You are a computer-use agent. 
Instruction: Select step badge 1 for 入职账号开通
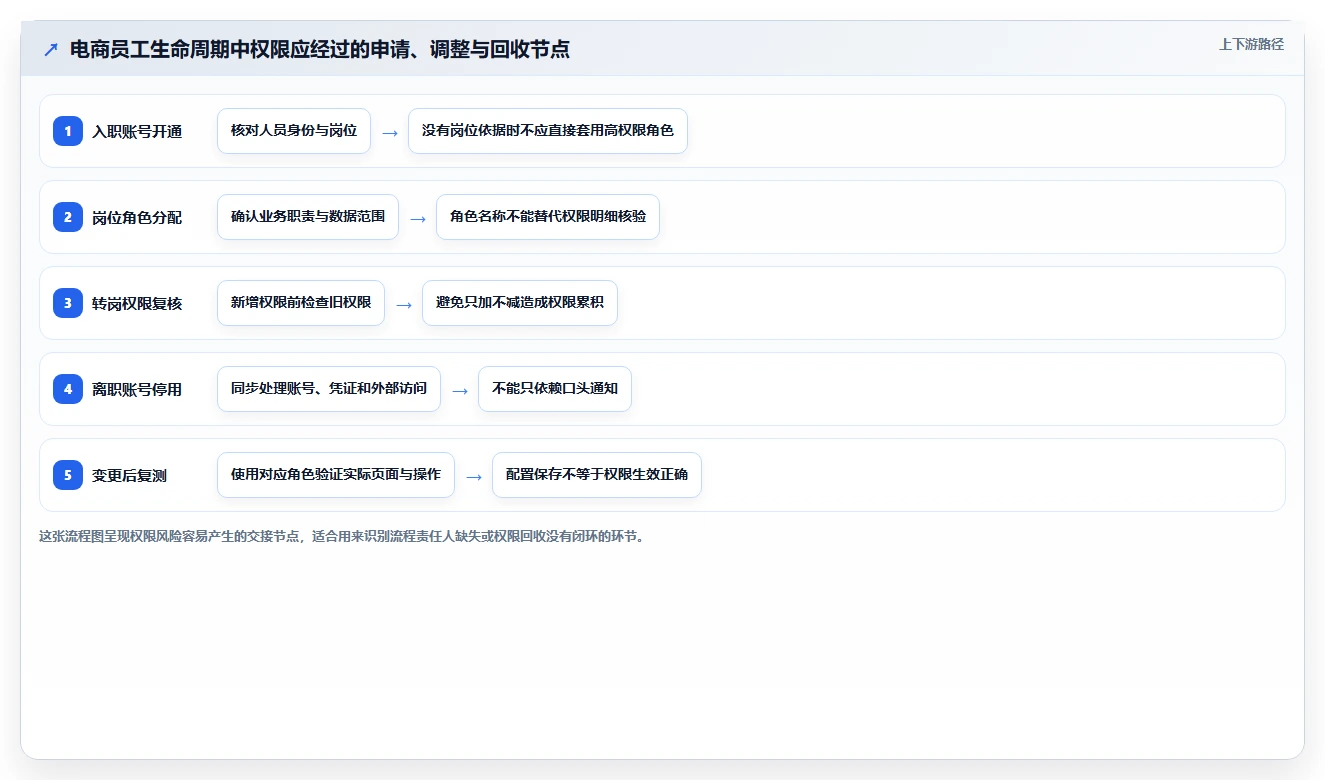click(68, 131)
